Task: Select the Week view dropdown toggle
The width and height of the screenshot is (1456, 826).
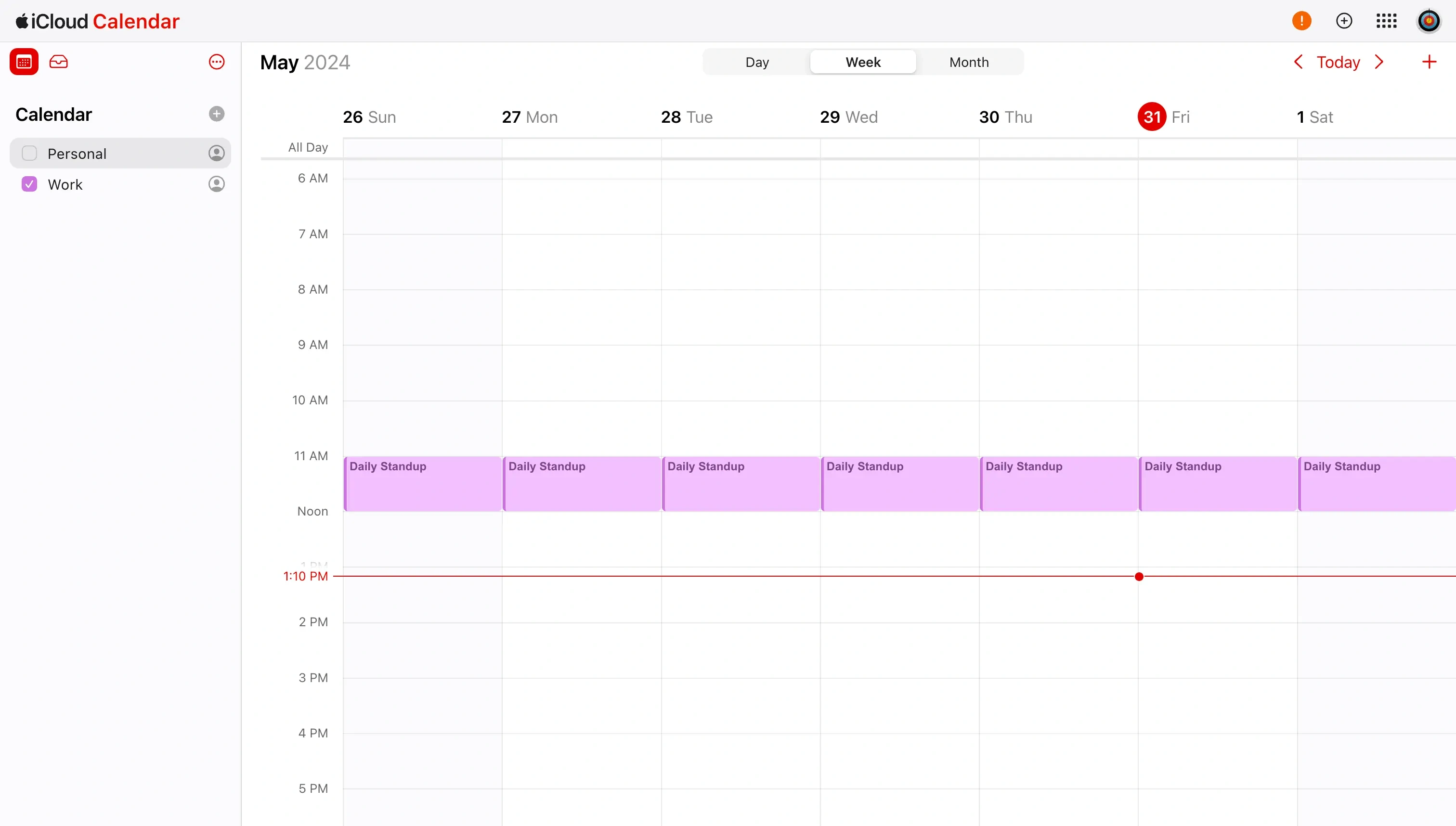Action: point(862,62)
